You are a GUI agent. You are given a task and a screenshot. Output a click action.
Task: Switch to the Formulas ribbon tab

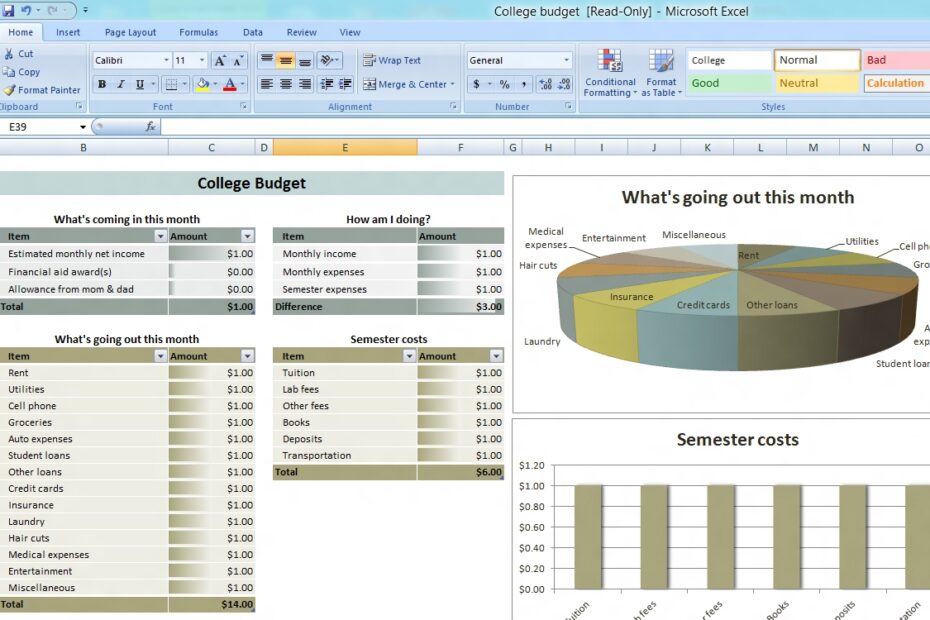tap(198, 31)
